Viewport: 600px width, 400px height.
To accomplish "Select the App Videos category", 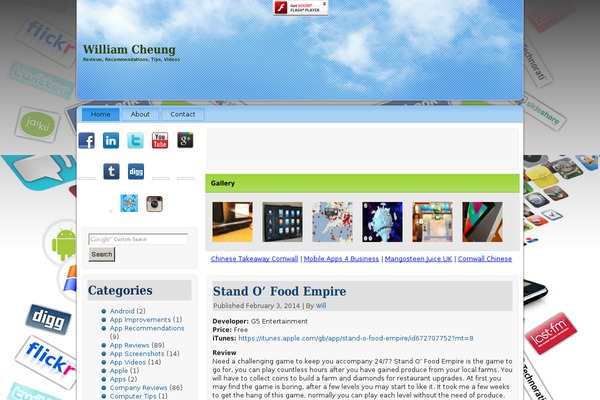I will pos(128,362).
